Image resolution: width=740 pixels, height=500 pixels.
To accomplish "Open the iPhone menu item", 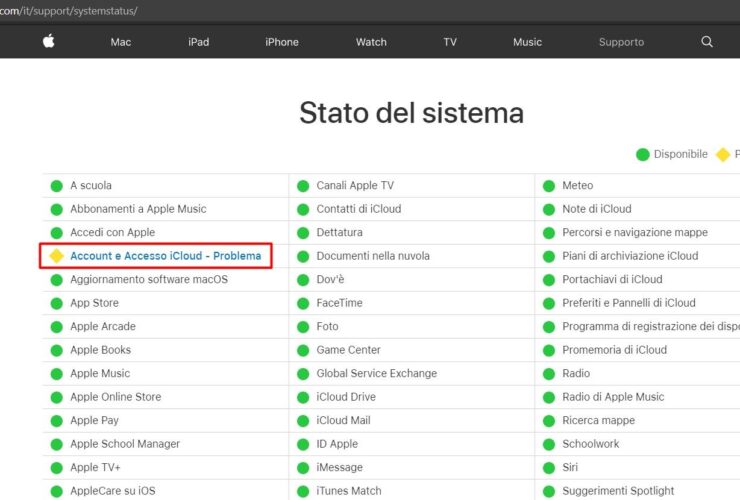I will point(282,42).
